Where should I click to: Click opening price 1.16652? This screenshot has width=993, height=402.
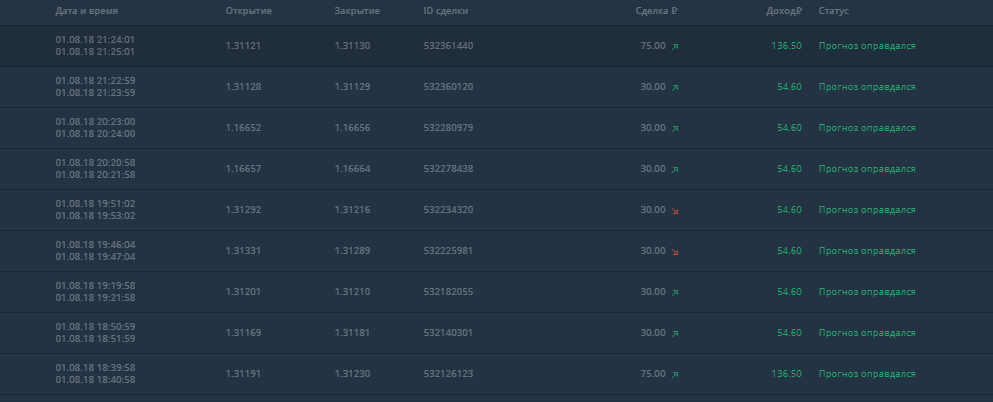[243, 128]
